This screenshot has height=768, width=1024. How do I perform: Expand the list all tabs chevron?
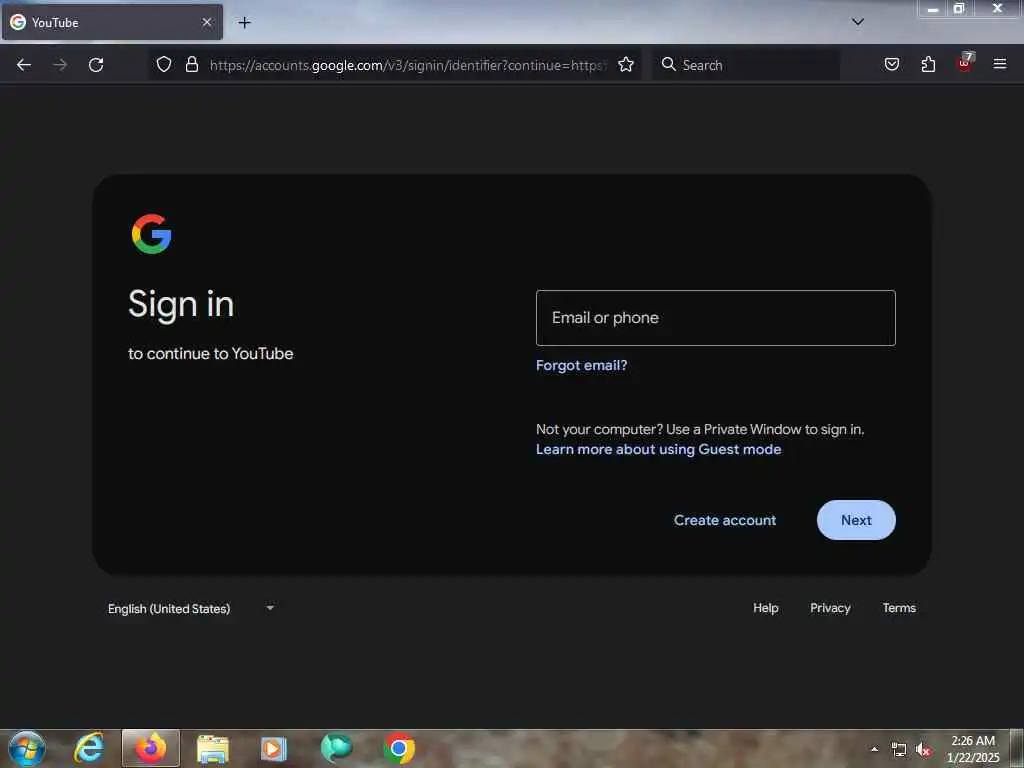pyautogui.click(x=858, y=22)
